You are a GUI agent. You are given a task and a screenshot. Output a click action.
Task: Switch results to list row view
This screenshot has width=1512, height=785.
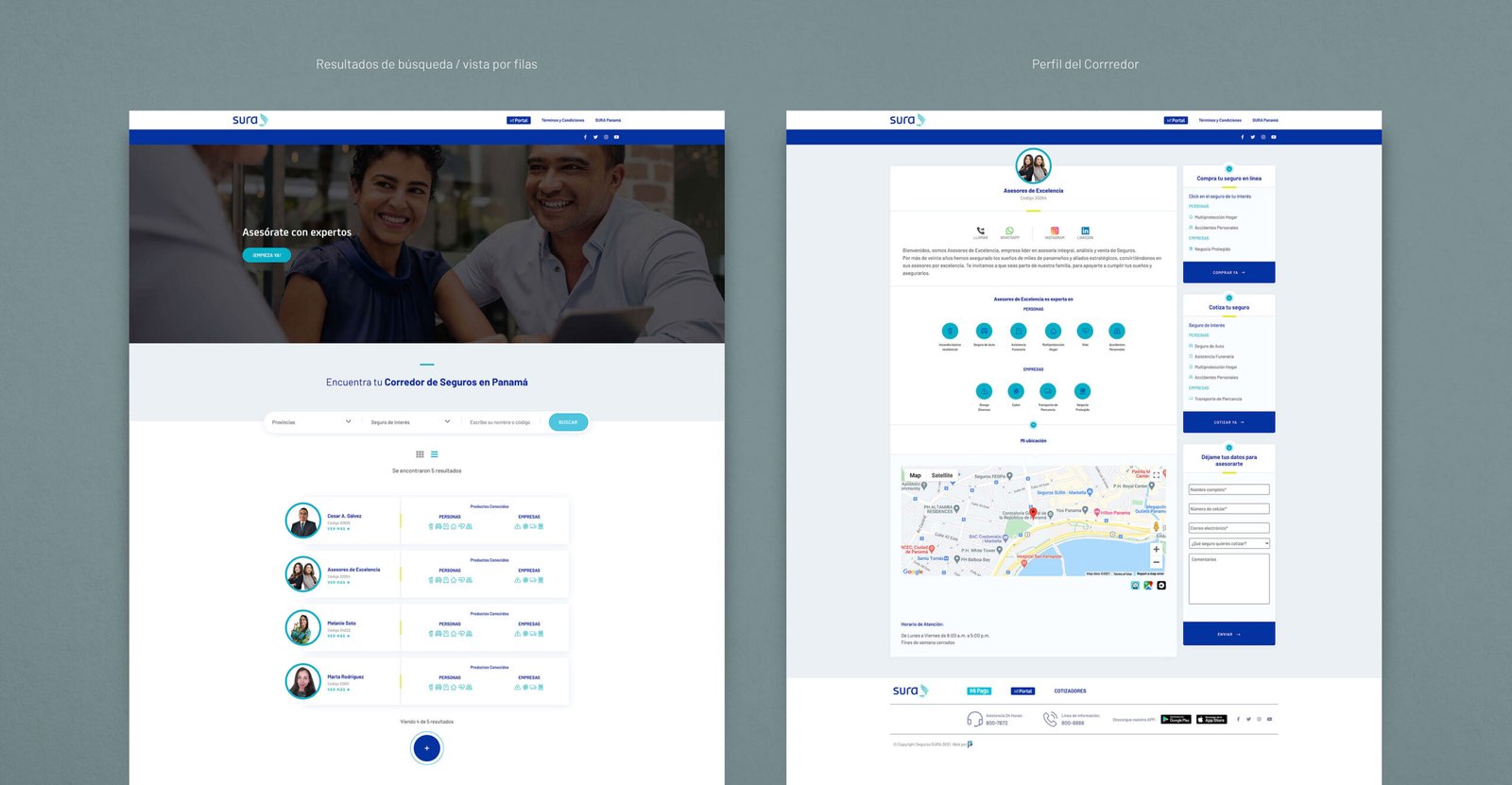[435, 454]
